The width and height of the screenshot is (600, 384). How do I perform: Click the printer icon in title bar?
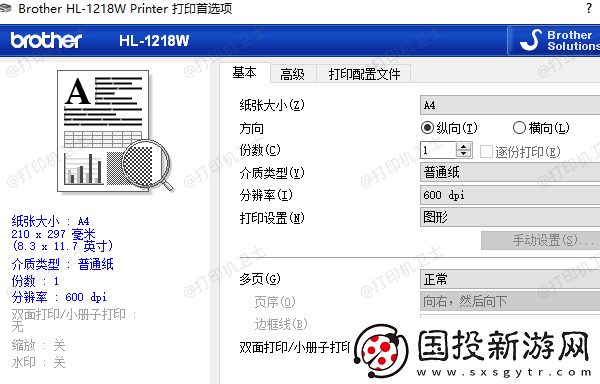point(5,8)
